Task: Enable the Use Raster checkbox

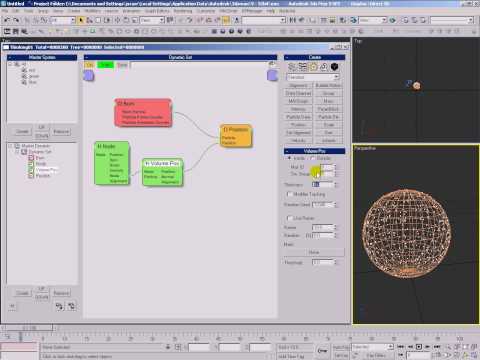Action: point(289,218)
